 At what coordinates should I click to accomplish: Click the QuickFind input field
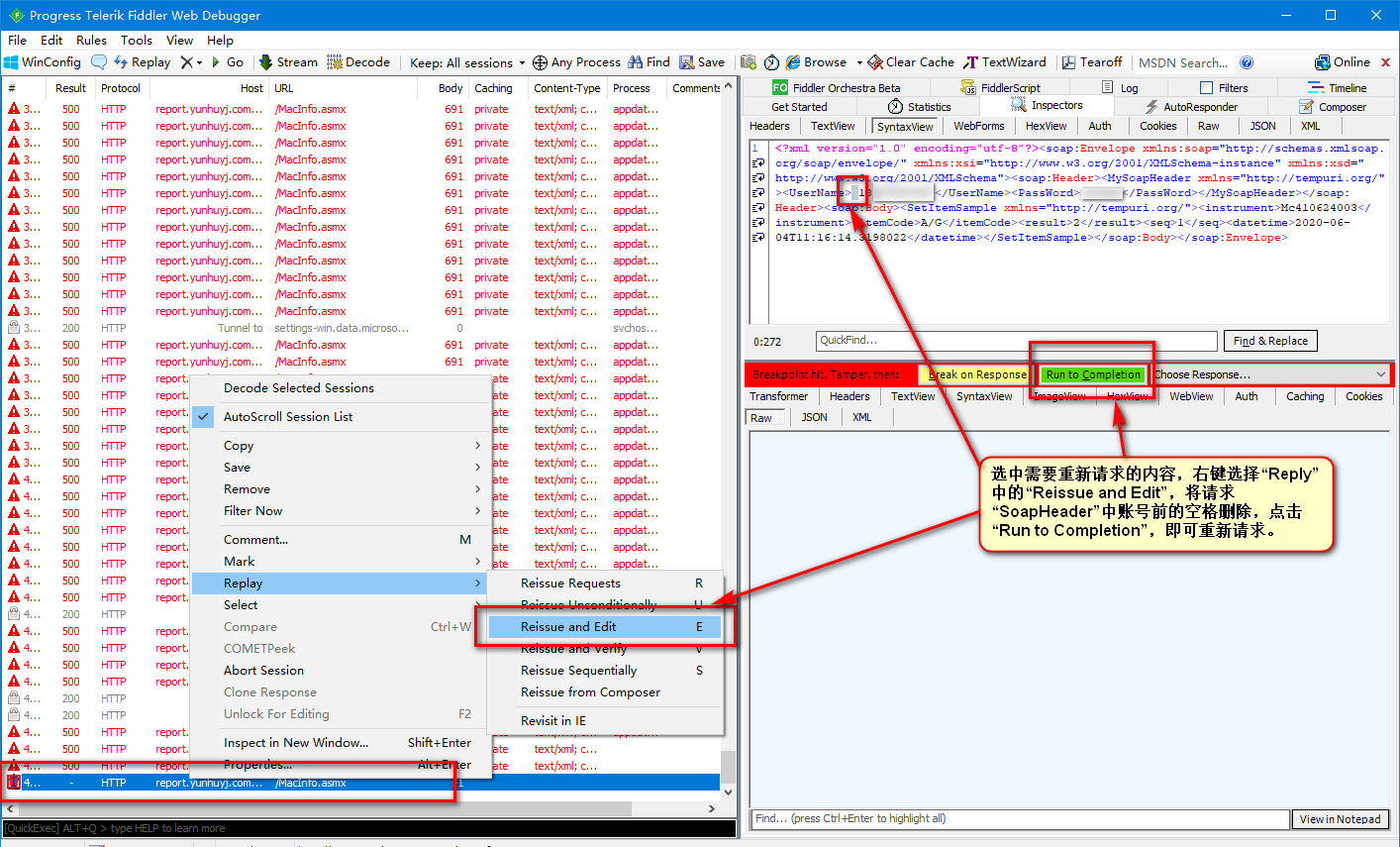tap(1016, 341)
